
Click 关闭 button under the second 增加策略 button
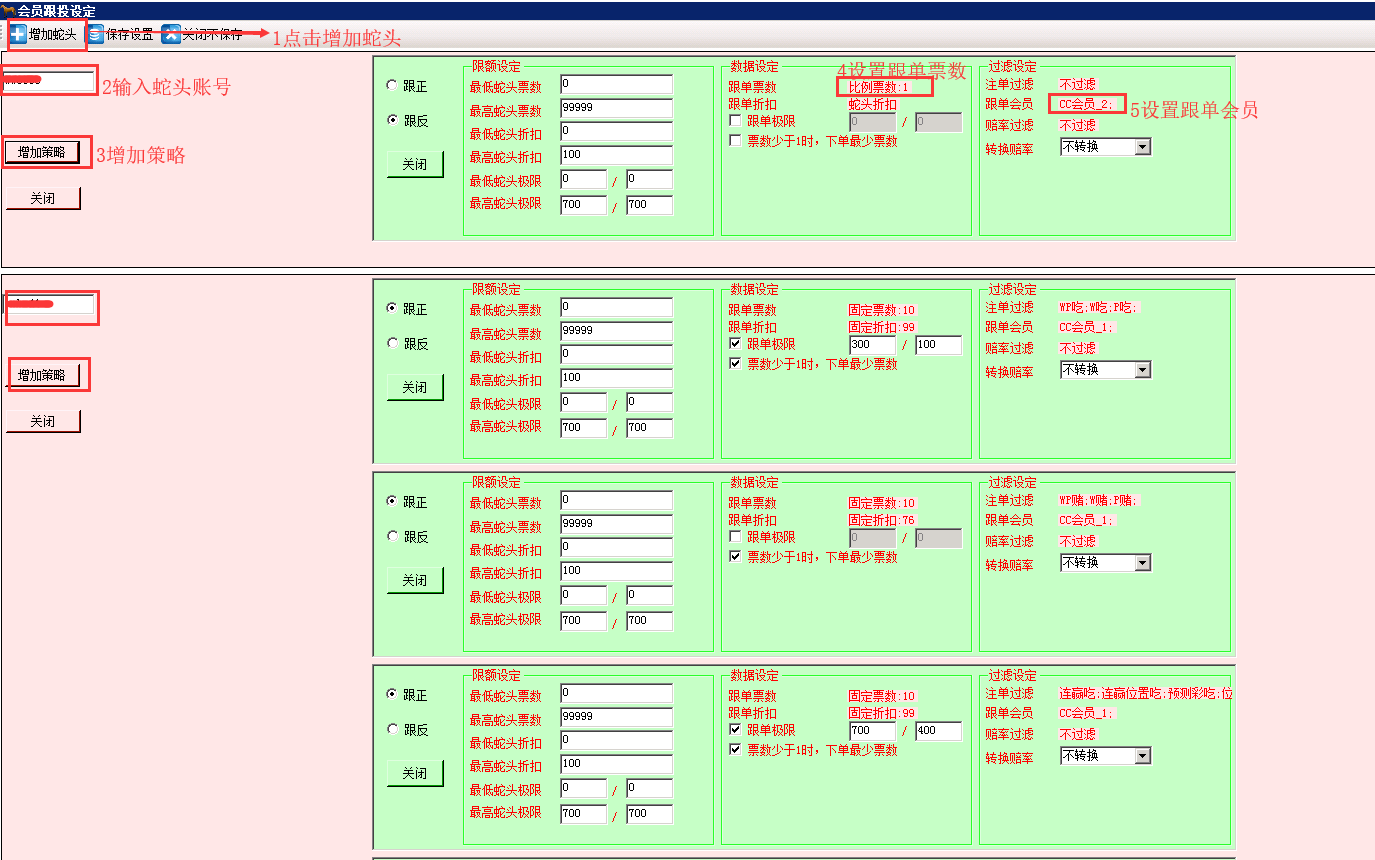point(42,422)
